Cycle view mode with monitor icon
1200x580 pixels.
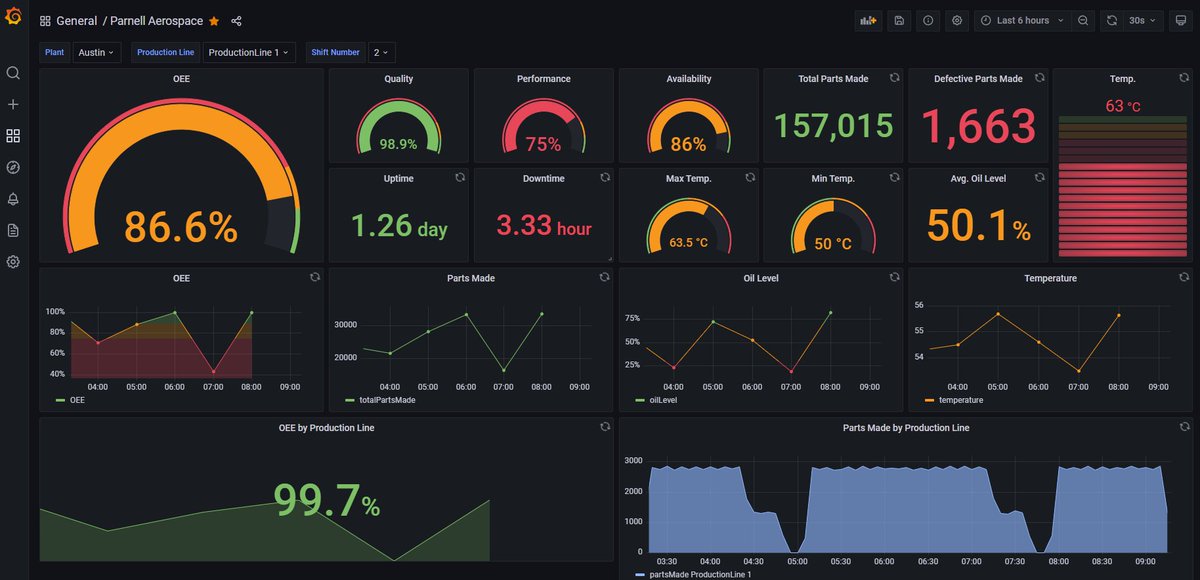pos(1181,20)
